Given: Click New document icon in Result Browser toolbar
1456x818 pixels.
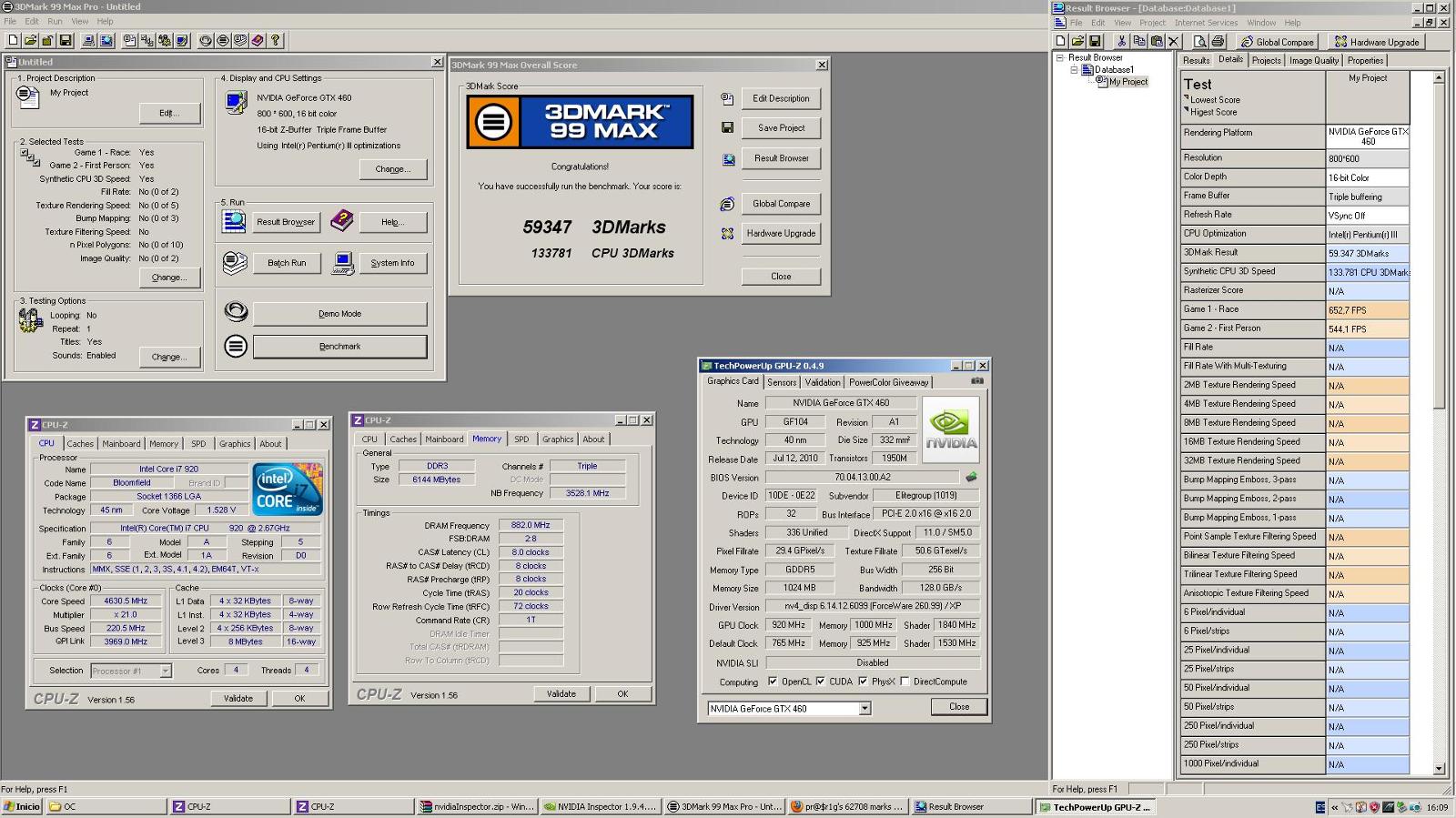Looking at the screenshot, I should click(1060, 41).
